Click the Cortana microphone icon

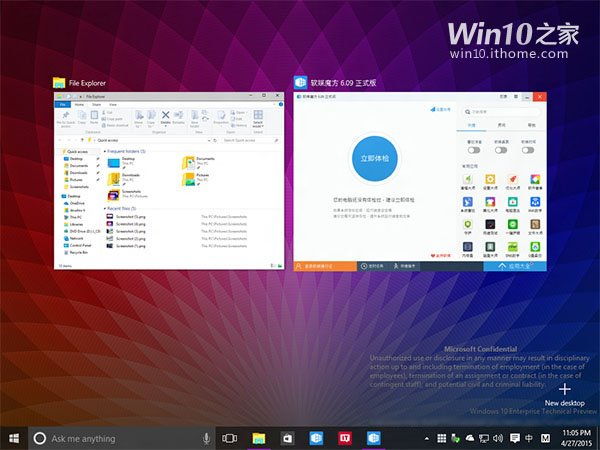click(x=206, y=439)
